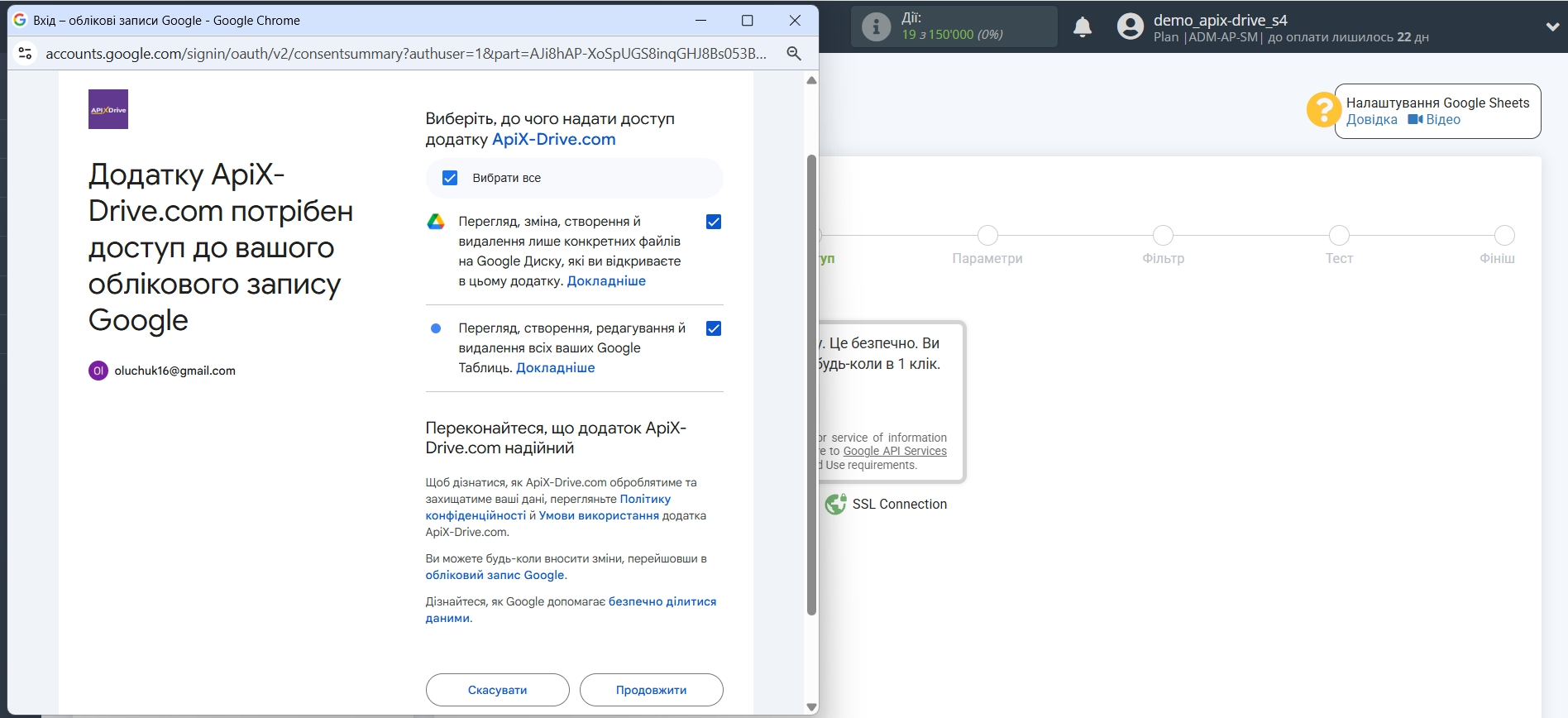The image size is (1568, 718).
Task: Click the Скасувати button
Action: (498, 690)
